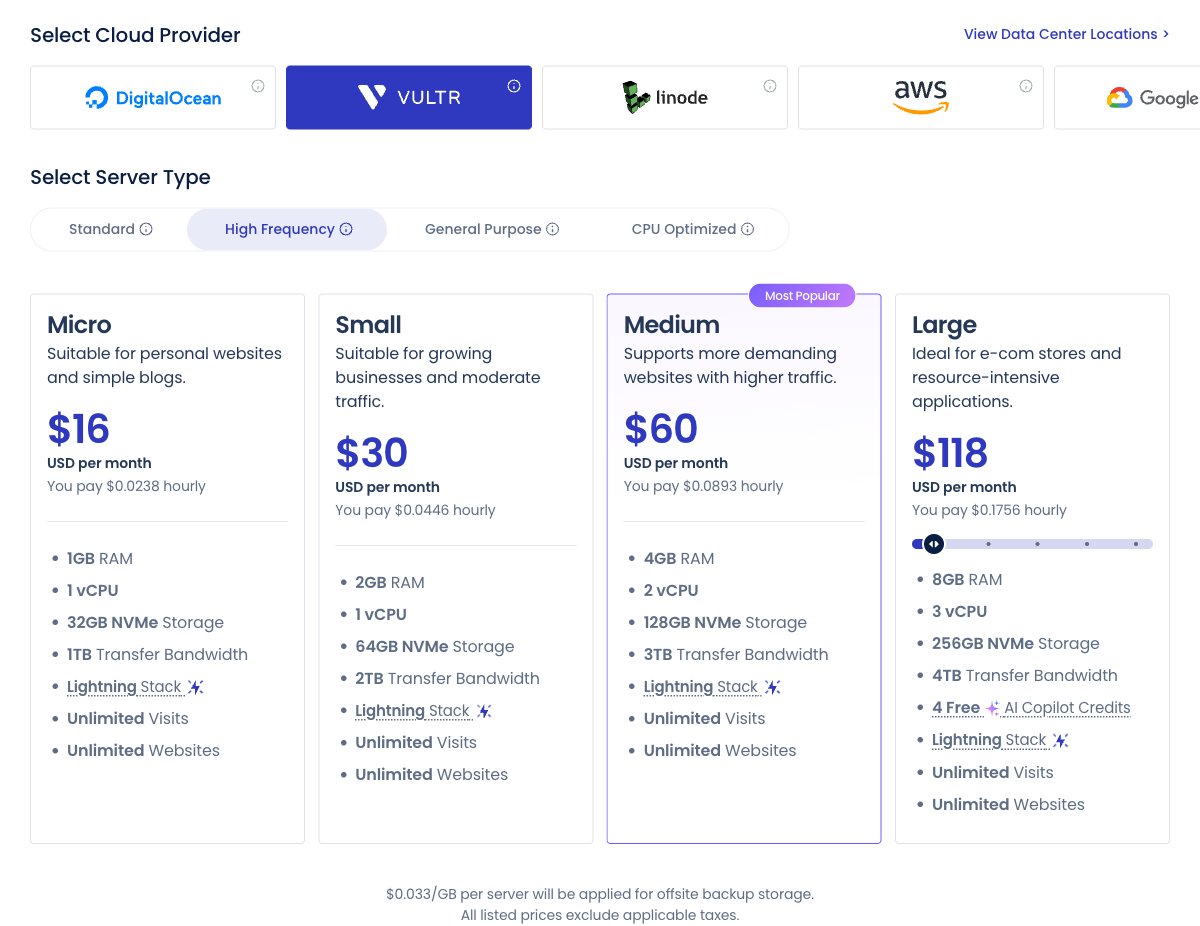Click "3TB Transfer Bandwidth" feature
Image resolution: width=1200 pixels, height=926 pixels.
pos(736,655)
